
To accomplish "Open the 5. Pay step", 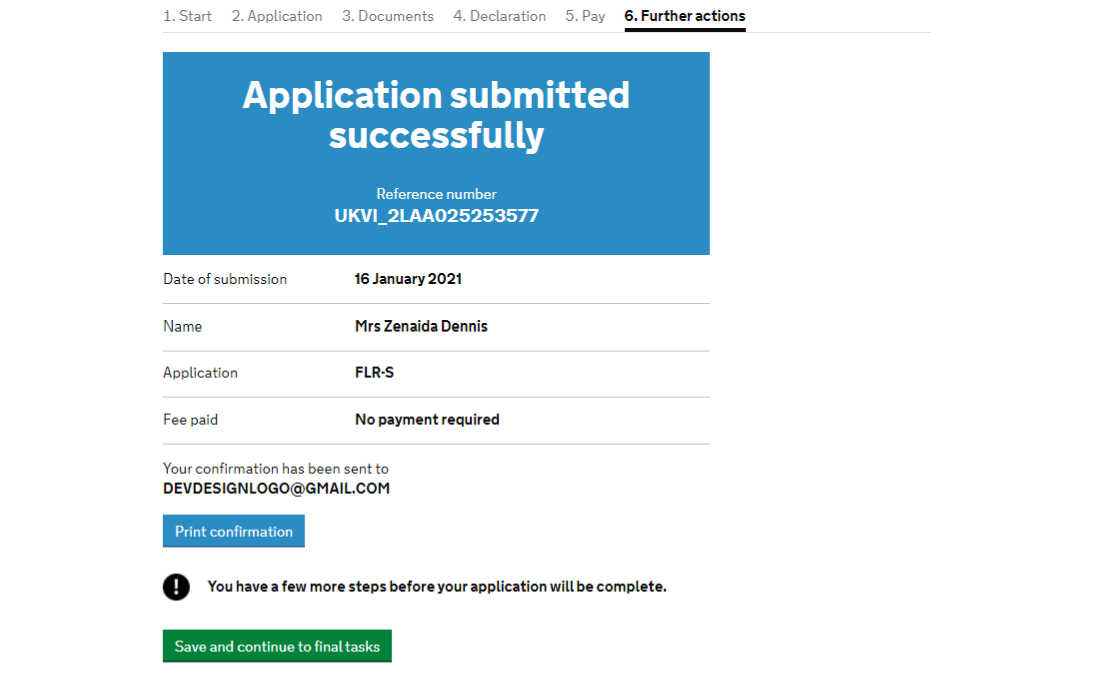I will click(585, 16).
